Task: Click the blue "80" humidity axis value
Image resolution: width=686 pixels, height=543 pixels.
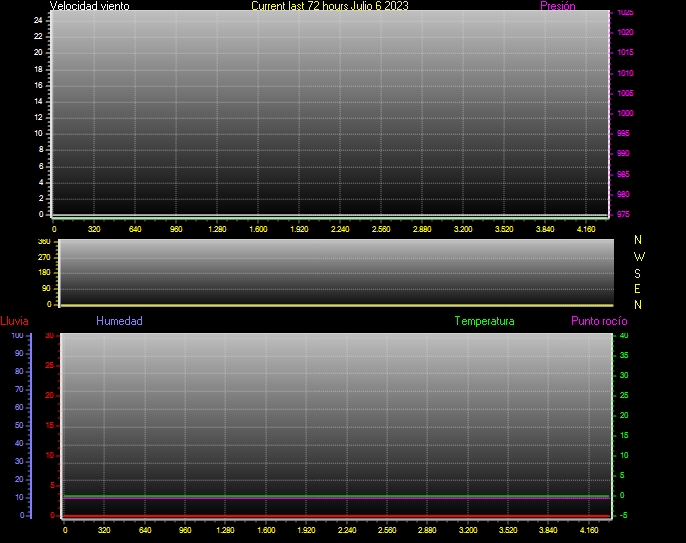Action: (19, 371)
